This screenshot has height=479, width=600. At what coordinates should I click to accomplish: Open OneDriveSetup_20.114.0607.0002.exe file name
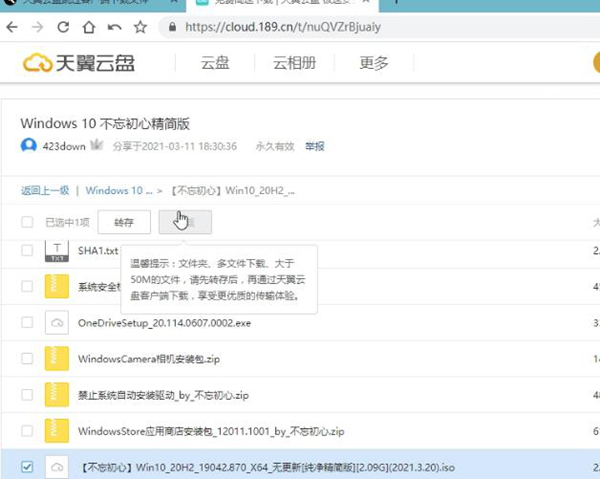point(165,323)
